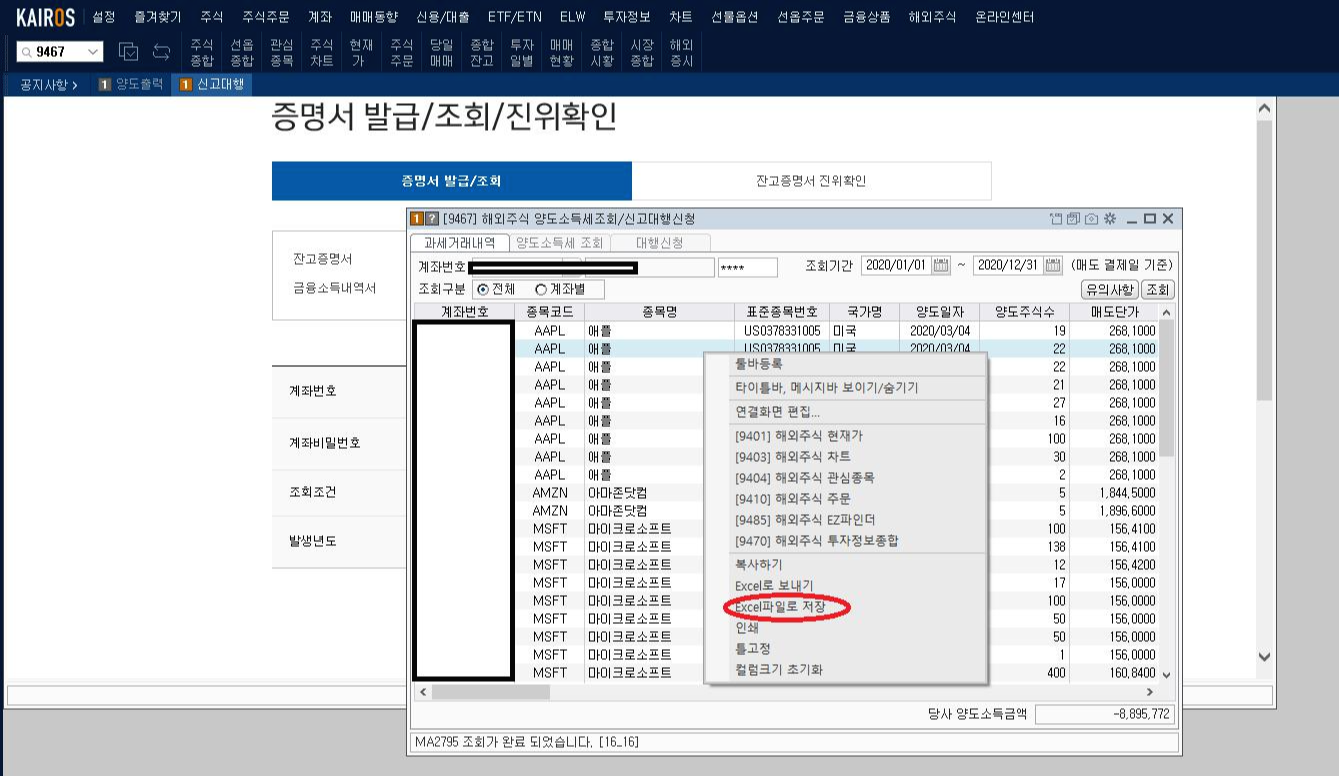The width and height of the screenshot is (1339, 776).
Task: Open the 잔고증명서 link
Action: click(323, 259)
